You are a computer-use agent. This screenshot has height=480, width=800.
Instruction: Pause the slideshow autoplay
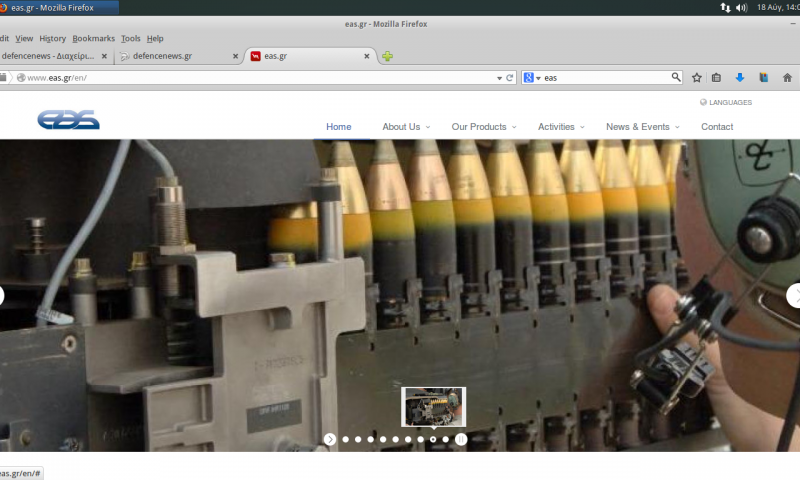coord(461,439)
